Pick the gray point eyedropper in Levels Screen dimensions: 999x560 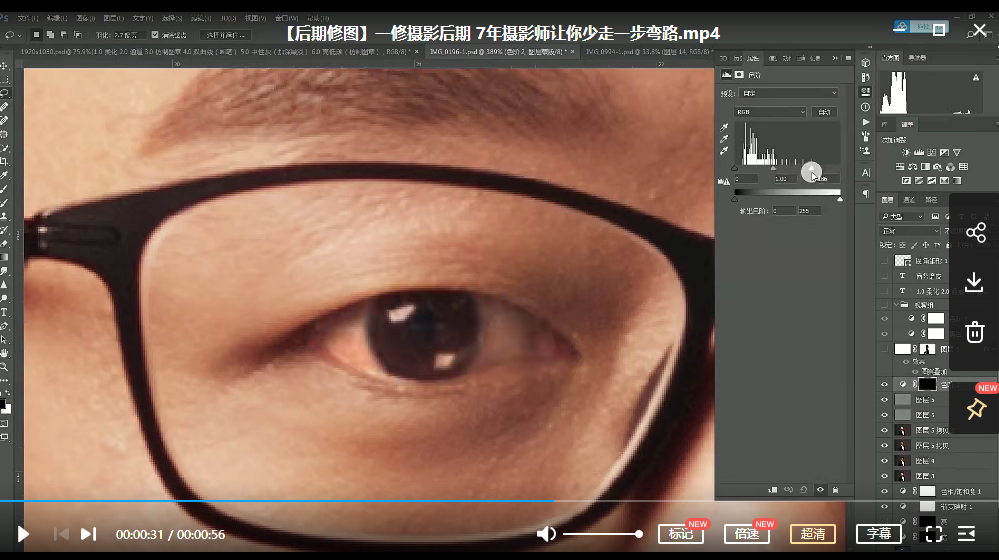724,139
